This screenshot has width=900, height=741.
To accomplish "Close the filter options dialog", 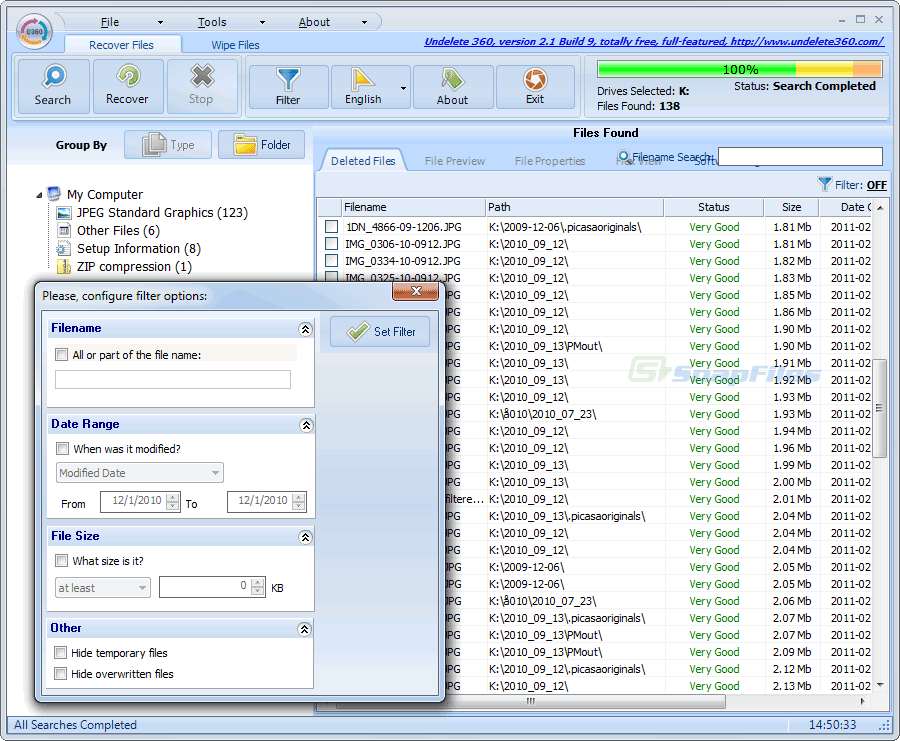I will (416, 291).
